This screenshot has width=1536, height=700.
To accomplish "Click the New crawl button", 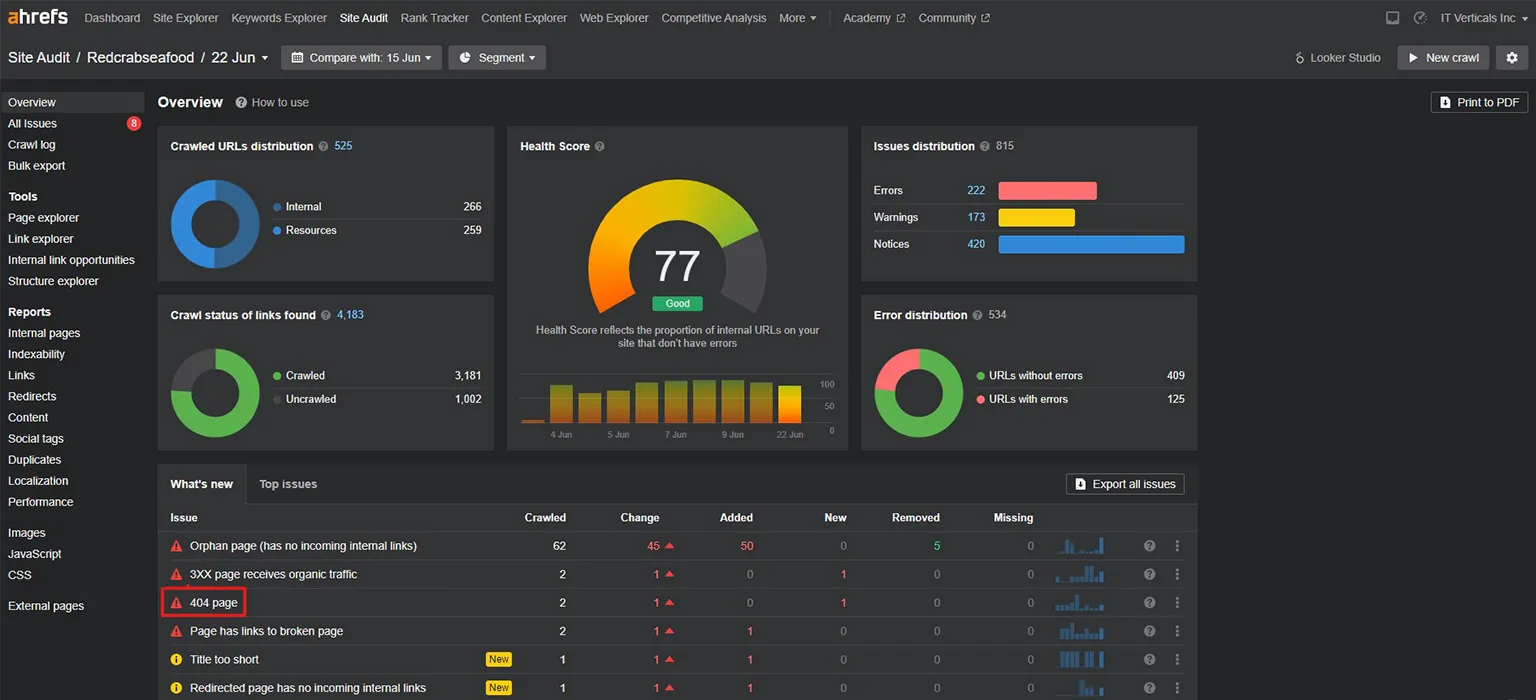I will 1443,58.
